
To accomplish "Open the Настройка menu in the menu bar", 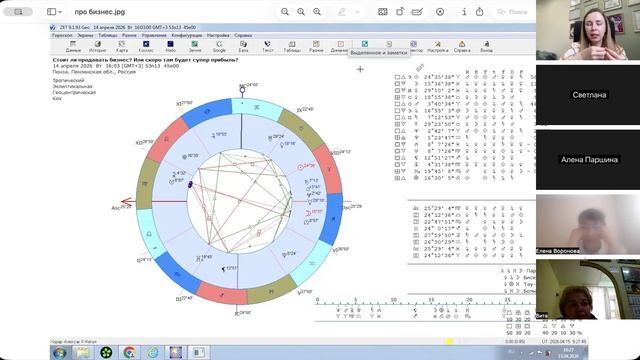I will pos(218,36).
